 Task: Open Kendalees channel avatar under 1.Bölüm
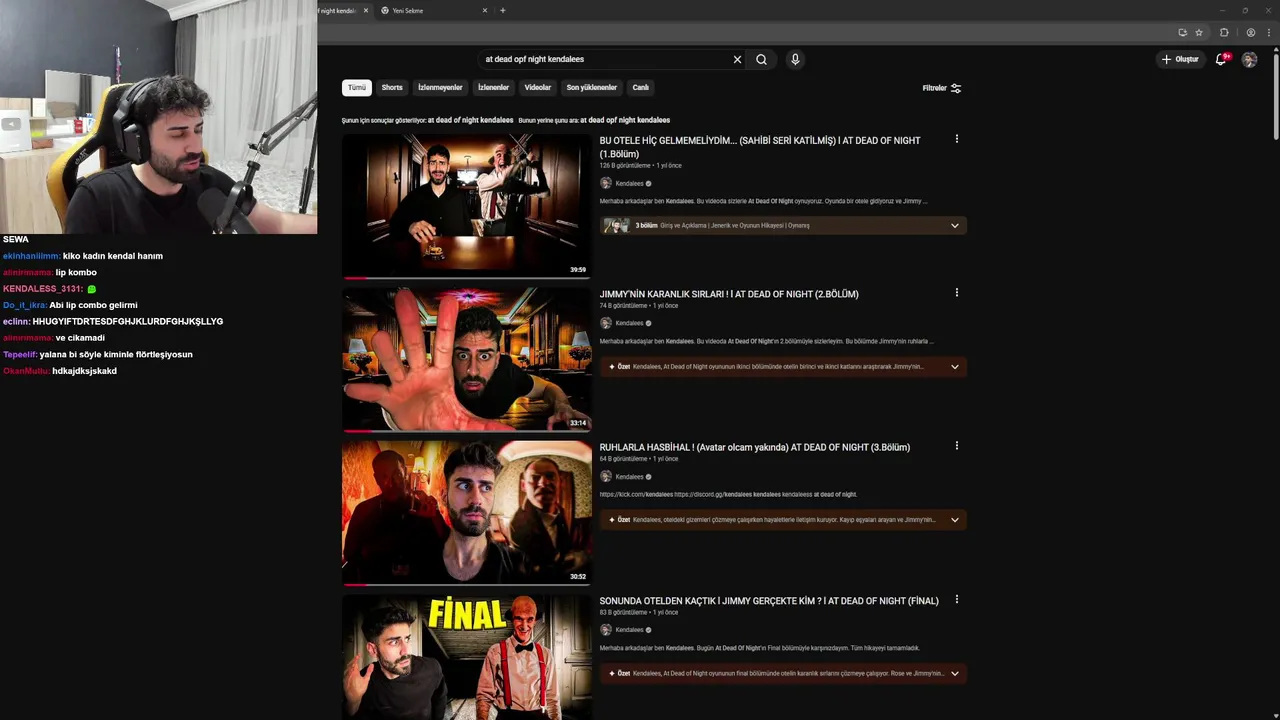pos(605,184)
